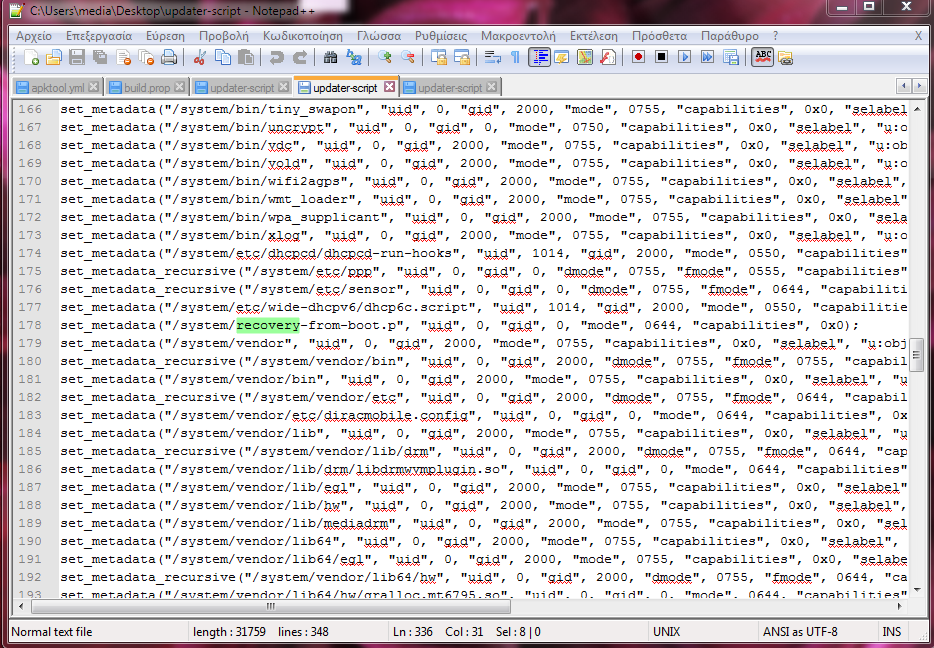Screen dimensions: 934x648
Task: Toggle word wrap in the toolbar
Action: (x=492, y=57)
